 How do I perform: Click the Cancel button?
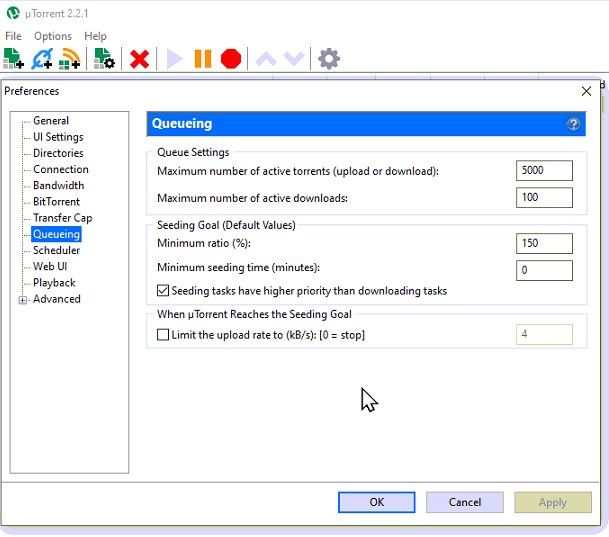point(464,502)
